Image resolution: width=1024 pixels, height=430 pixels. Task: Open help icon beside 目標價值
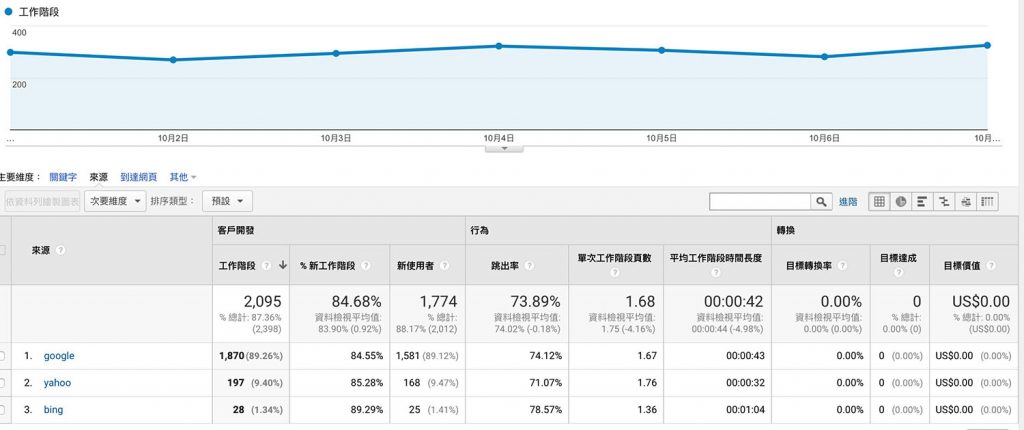point(991,265)
